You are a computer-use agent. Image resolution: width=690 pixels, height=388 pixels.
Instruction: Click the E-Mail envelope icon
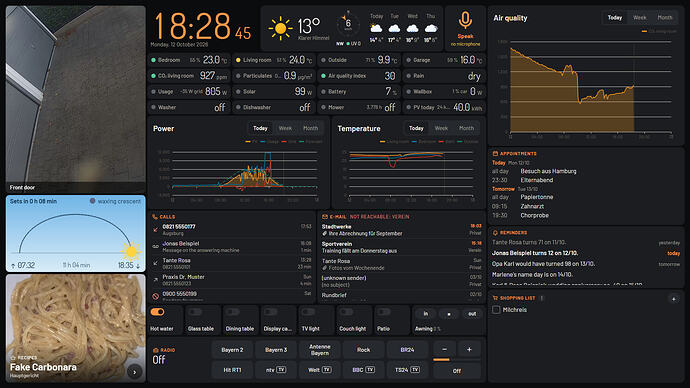(x=325, y=217)
